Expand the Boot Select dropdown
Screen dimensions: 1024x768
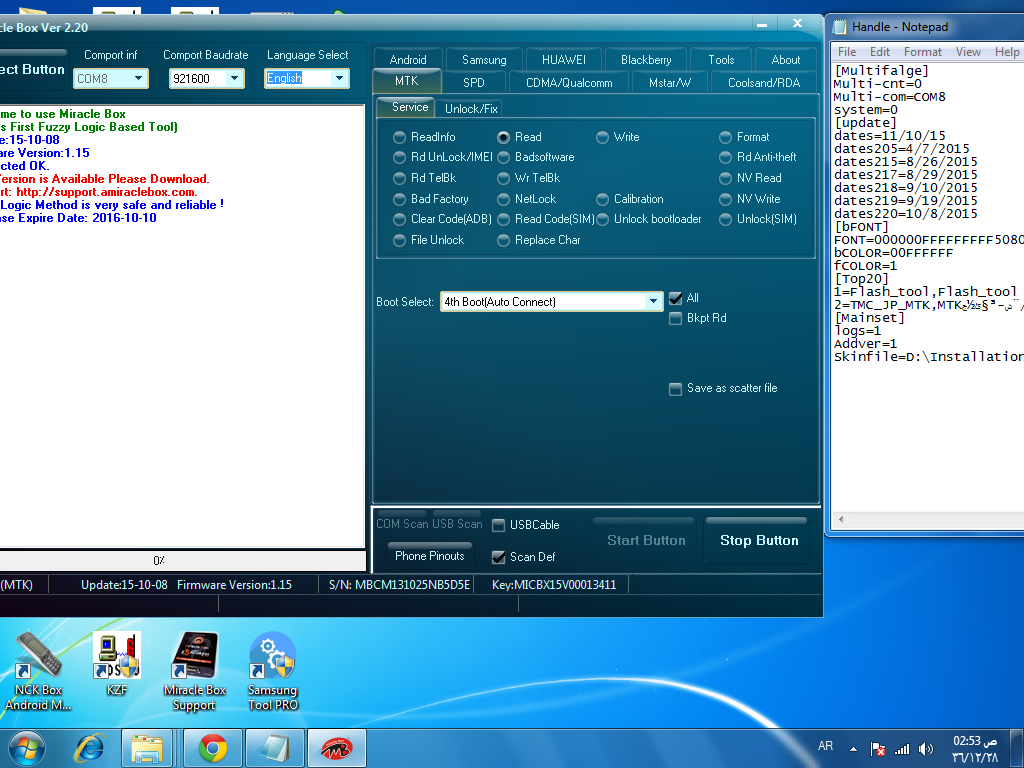click(652, 302)
